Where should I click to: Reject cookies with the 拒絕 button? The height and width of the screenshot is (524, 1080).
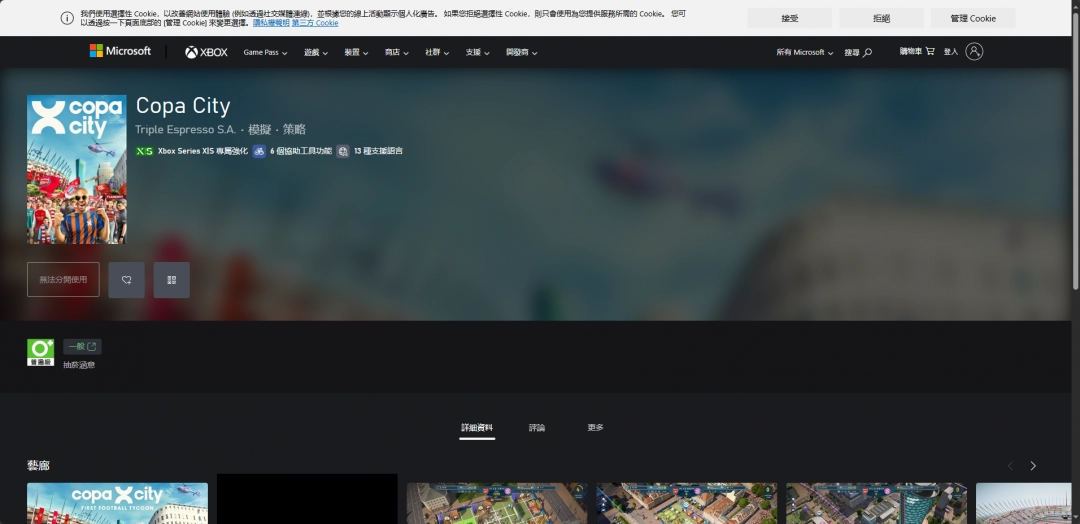[x=881, y=18]
